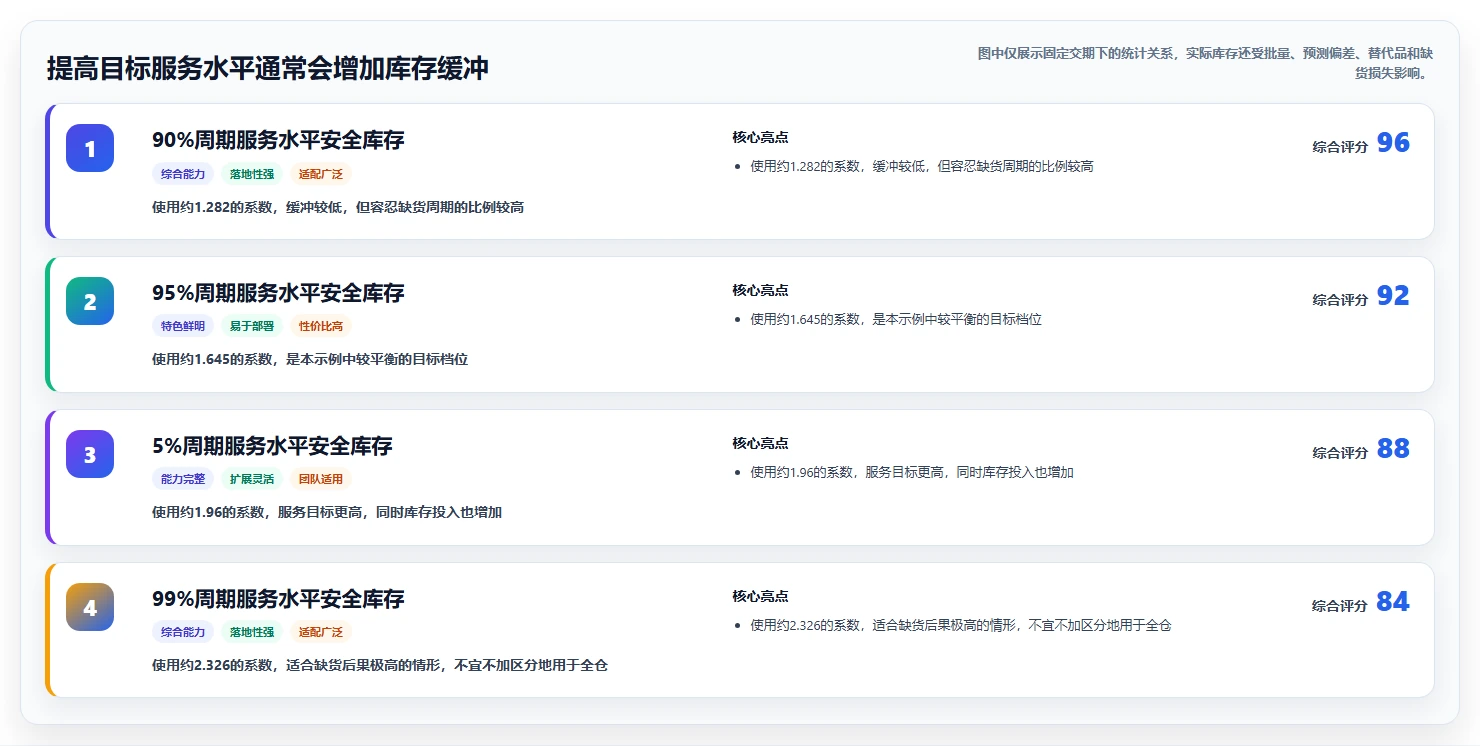Click the bullet point mentioning 1.96系数
Image resolution: width=1480 pixels, height=746 pixels.
coord(912,472)
